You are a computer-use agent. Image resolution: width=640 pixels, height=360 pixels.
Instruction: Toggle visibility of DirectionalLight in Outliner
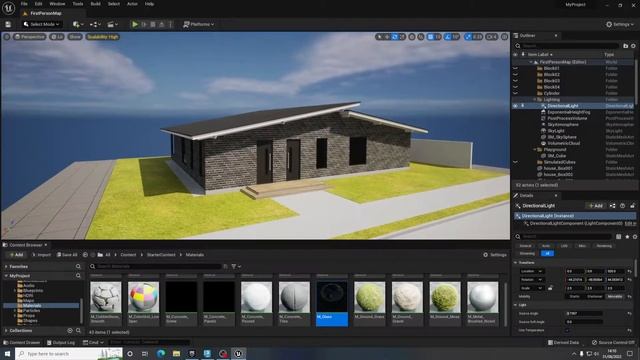(x=516, y=106)
